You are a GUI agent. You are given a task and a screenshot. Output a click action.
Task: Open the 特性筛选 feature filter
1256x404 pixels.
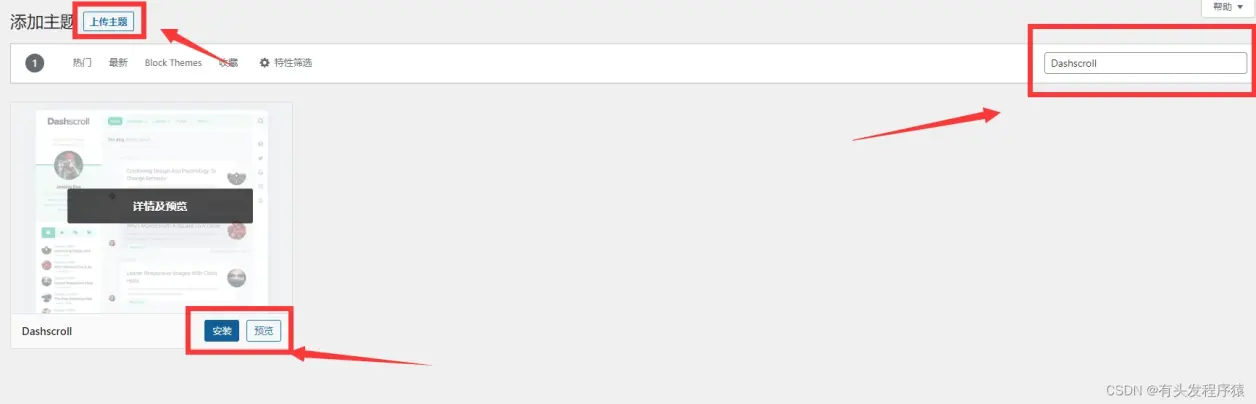pyautogui.click(x=286, y=63)
